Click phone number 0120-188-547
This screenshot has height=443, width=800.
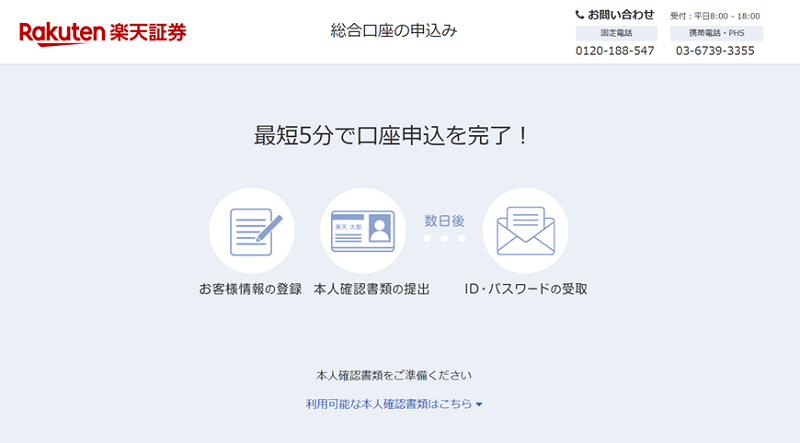click(615, 51)
